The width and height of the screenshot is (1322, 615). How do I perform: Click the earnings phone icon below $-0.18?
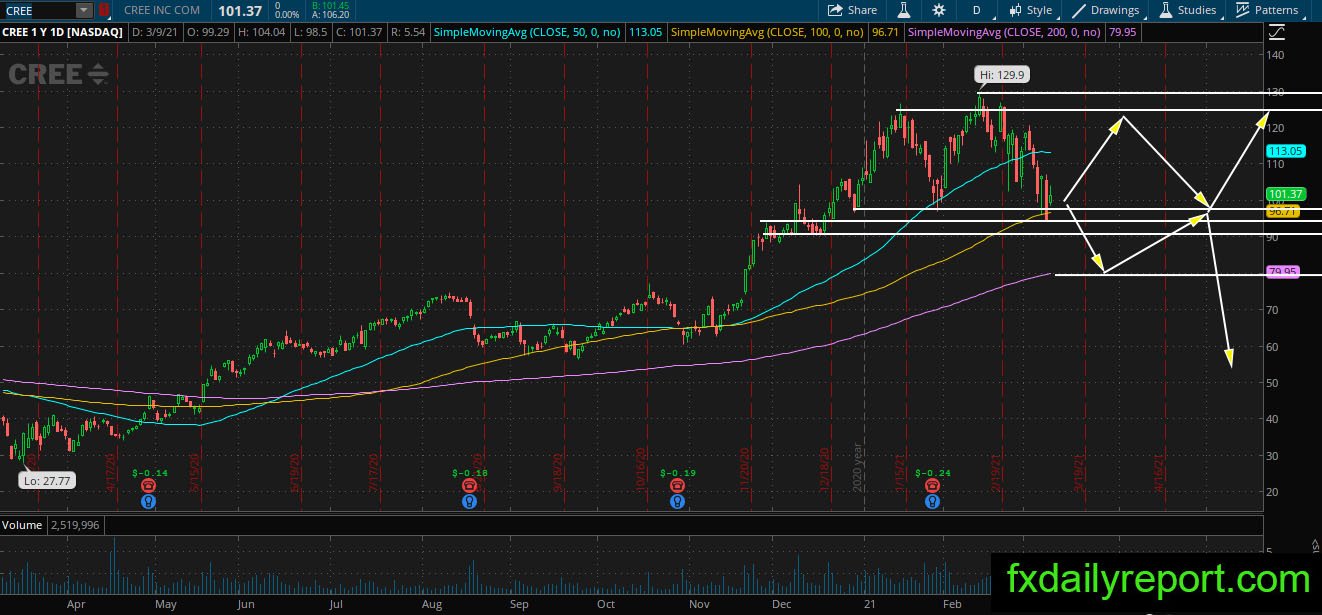point(469,486)
